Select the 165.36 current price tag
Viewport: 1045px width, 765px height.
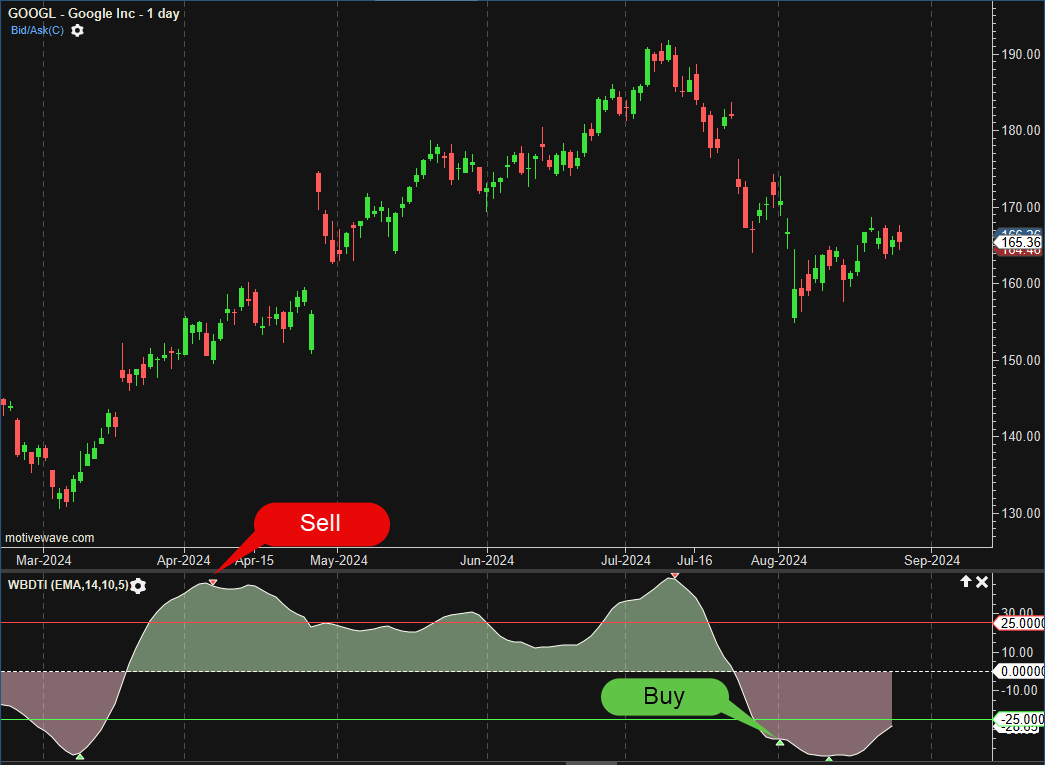pyautogui.click(x=1020, y=242)
